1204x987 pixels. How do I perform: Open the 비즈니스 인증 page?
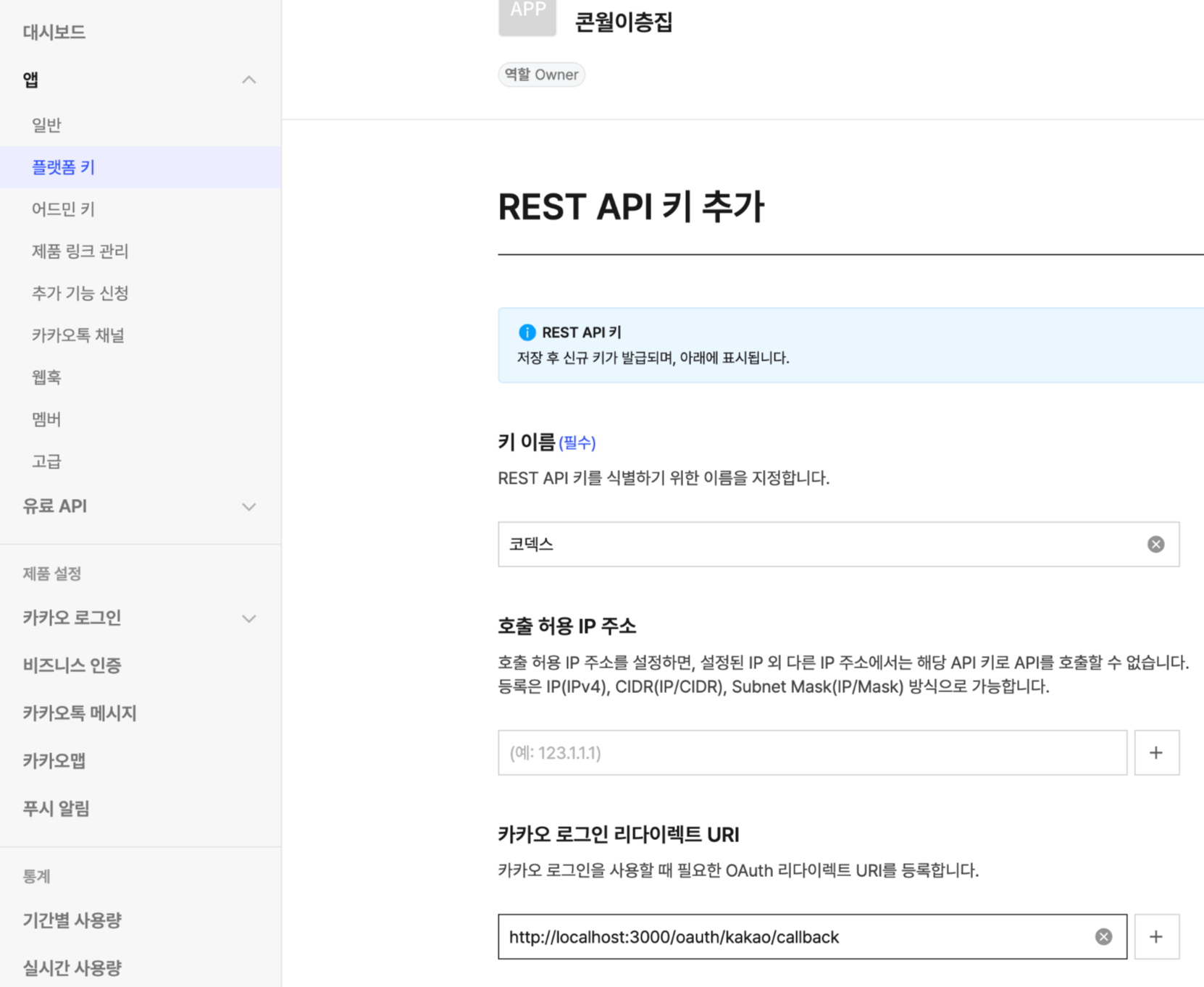coord(72,665)
